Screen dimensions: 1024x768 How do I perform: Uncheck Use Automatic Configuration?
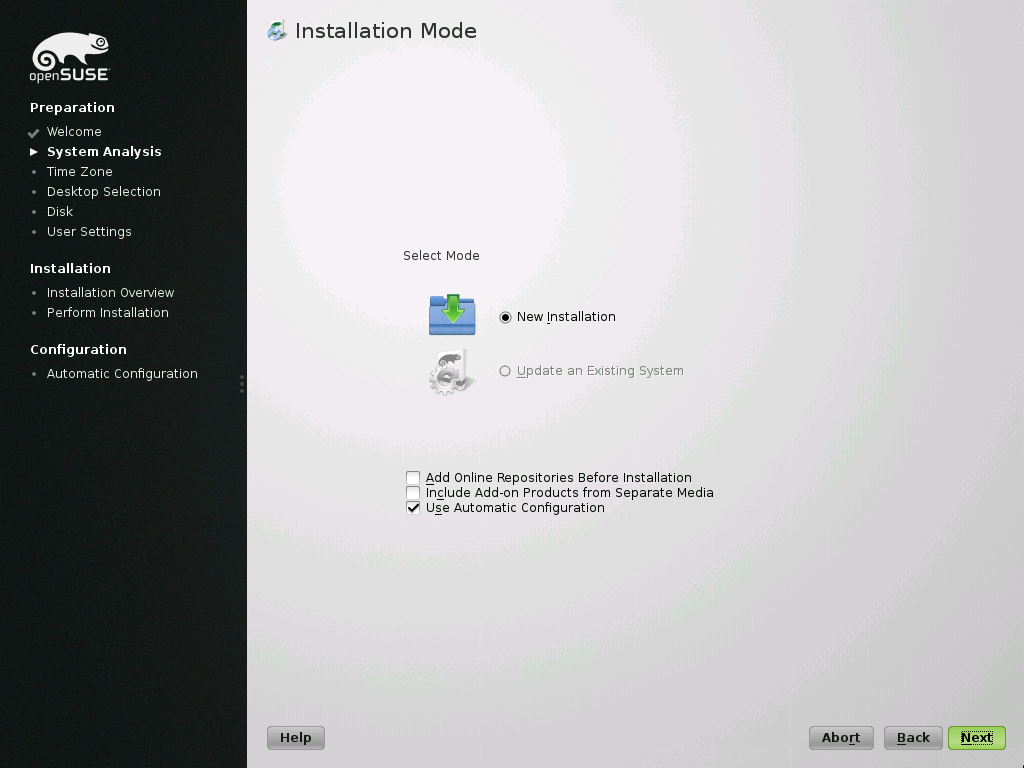[x=413, y=508]
